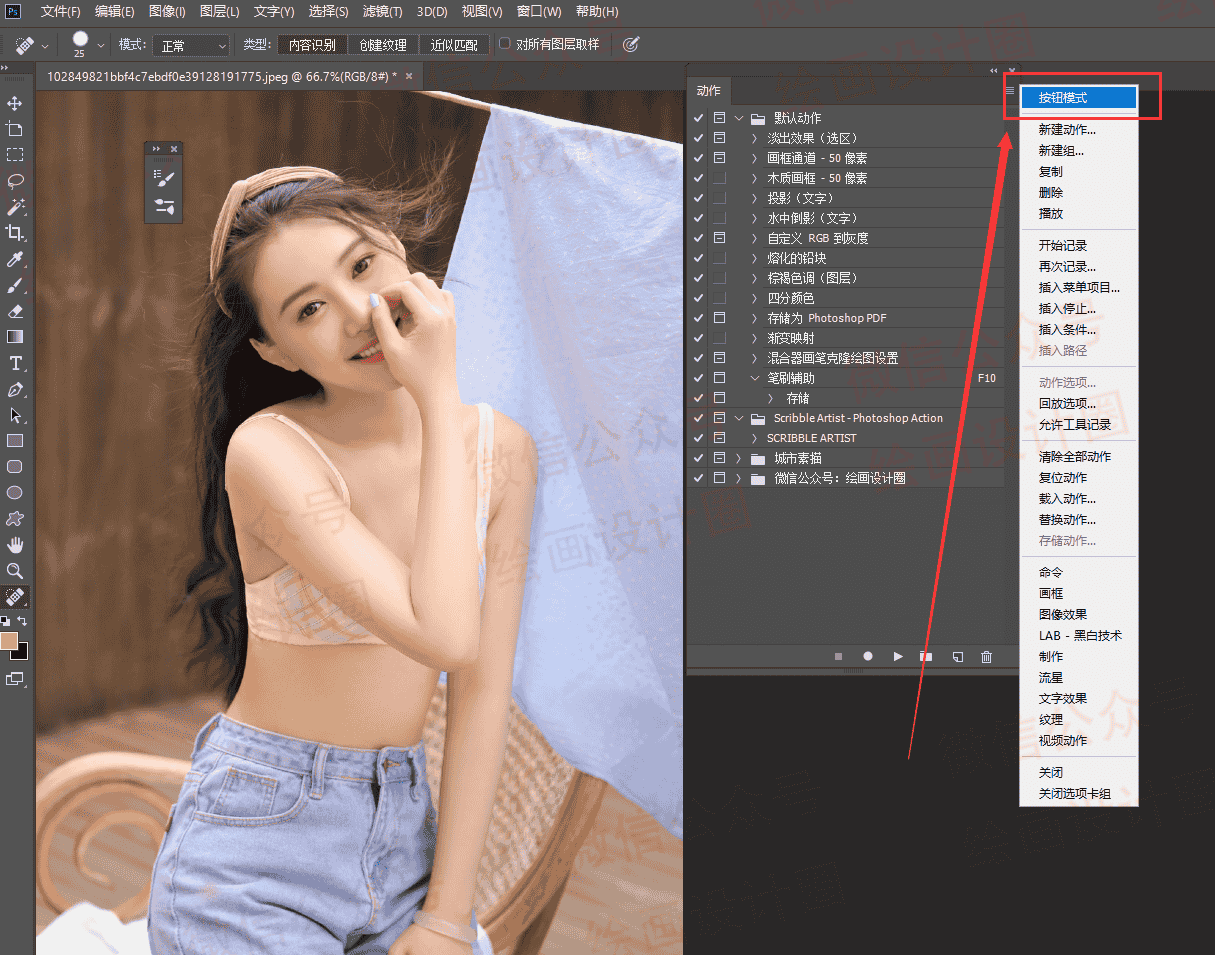Viewport: 1215px width, 955px height.
Task: Click the screen mode icon at the toolbar bottom
Action: pyautogui.click(x=15, y=679)
